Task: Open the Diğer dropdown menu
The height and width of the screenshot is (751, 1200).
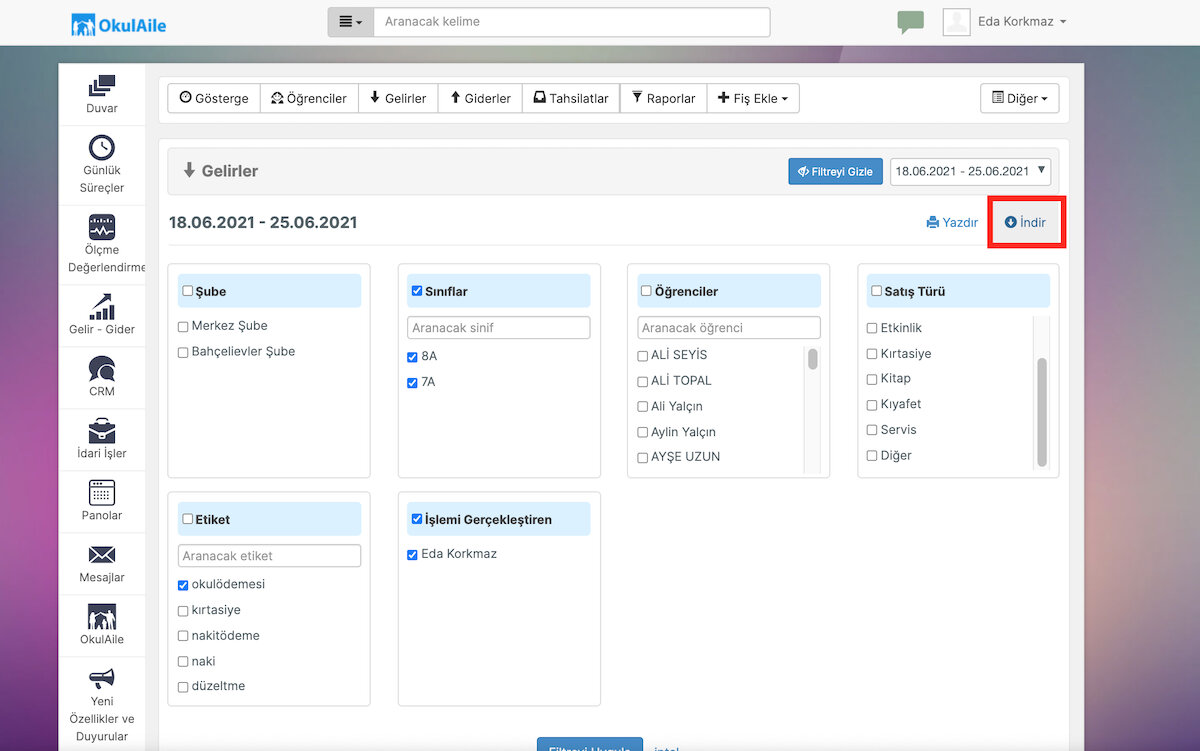Action: click(x=1020, y=98)
